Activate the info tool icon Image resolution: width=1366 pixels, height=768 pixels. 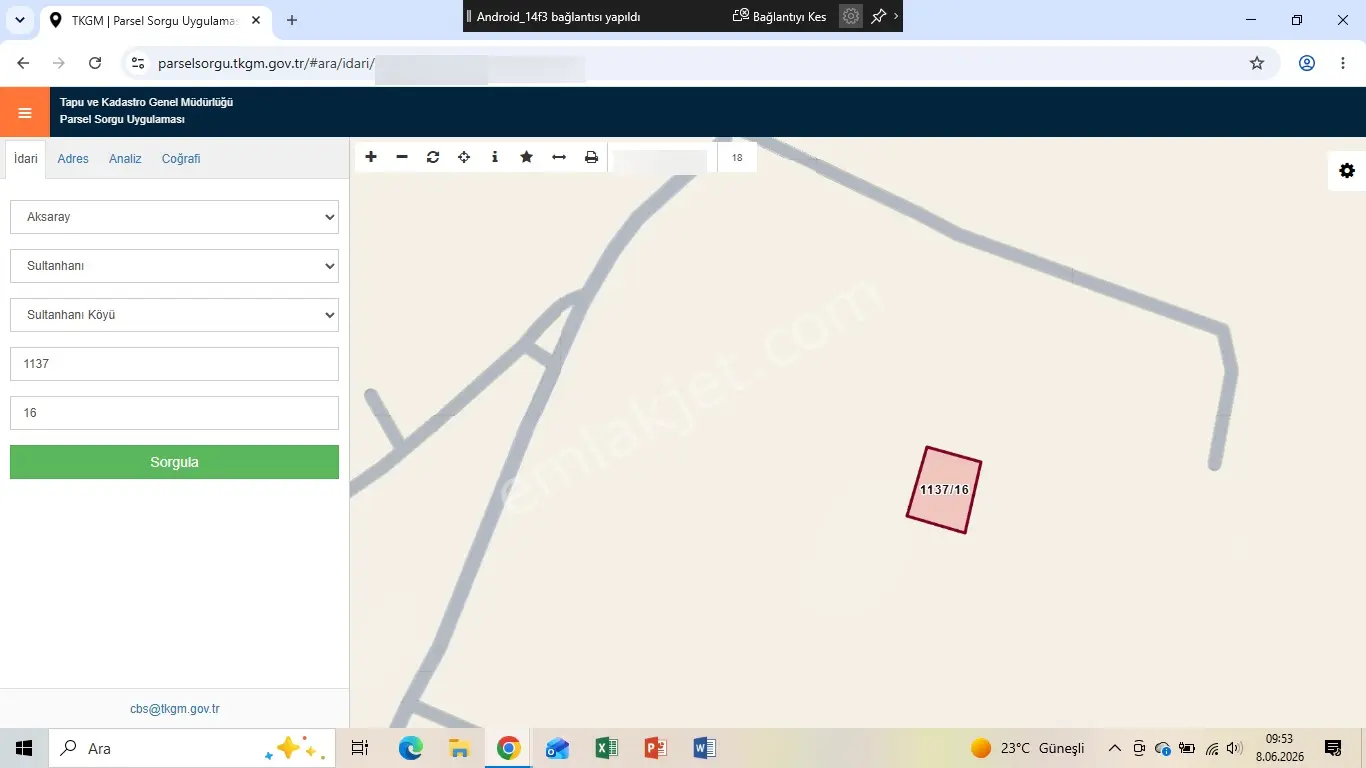click(x=495, y=157)
